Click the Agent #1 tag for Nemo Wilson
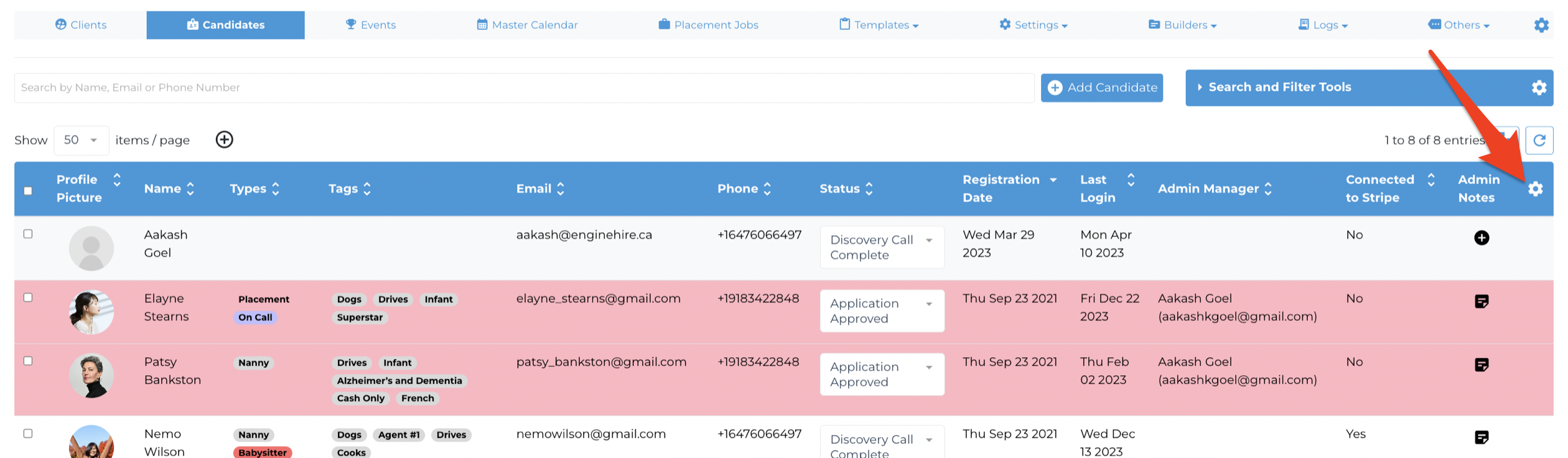1568x458 pixels. 399,435
